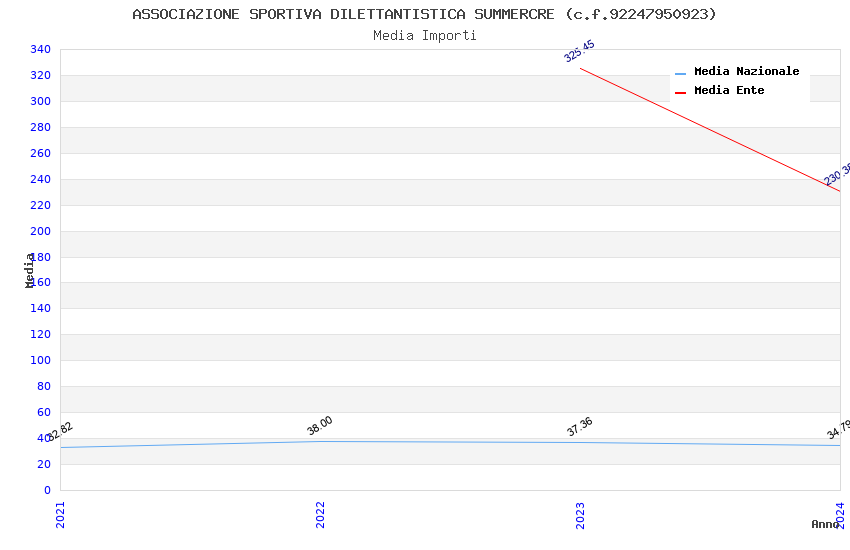The width and height of the screenshot is (850, 550).
Task: Click the 120 y-axis tick label
Action: pos(40,334)
